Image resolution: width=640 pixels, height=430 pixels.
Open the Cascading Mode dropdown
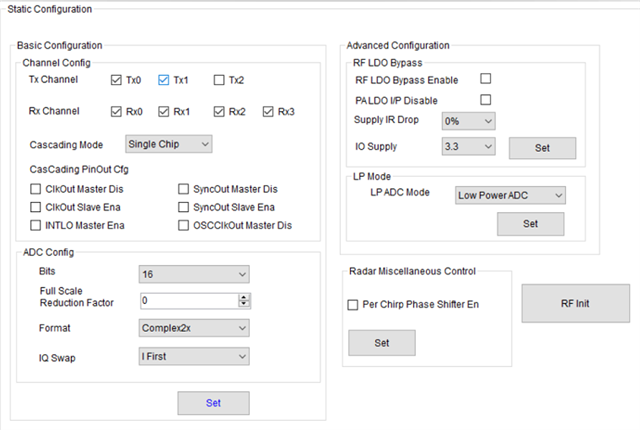point(169,145)
